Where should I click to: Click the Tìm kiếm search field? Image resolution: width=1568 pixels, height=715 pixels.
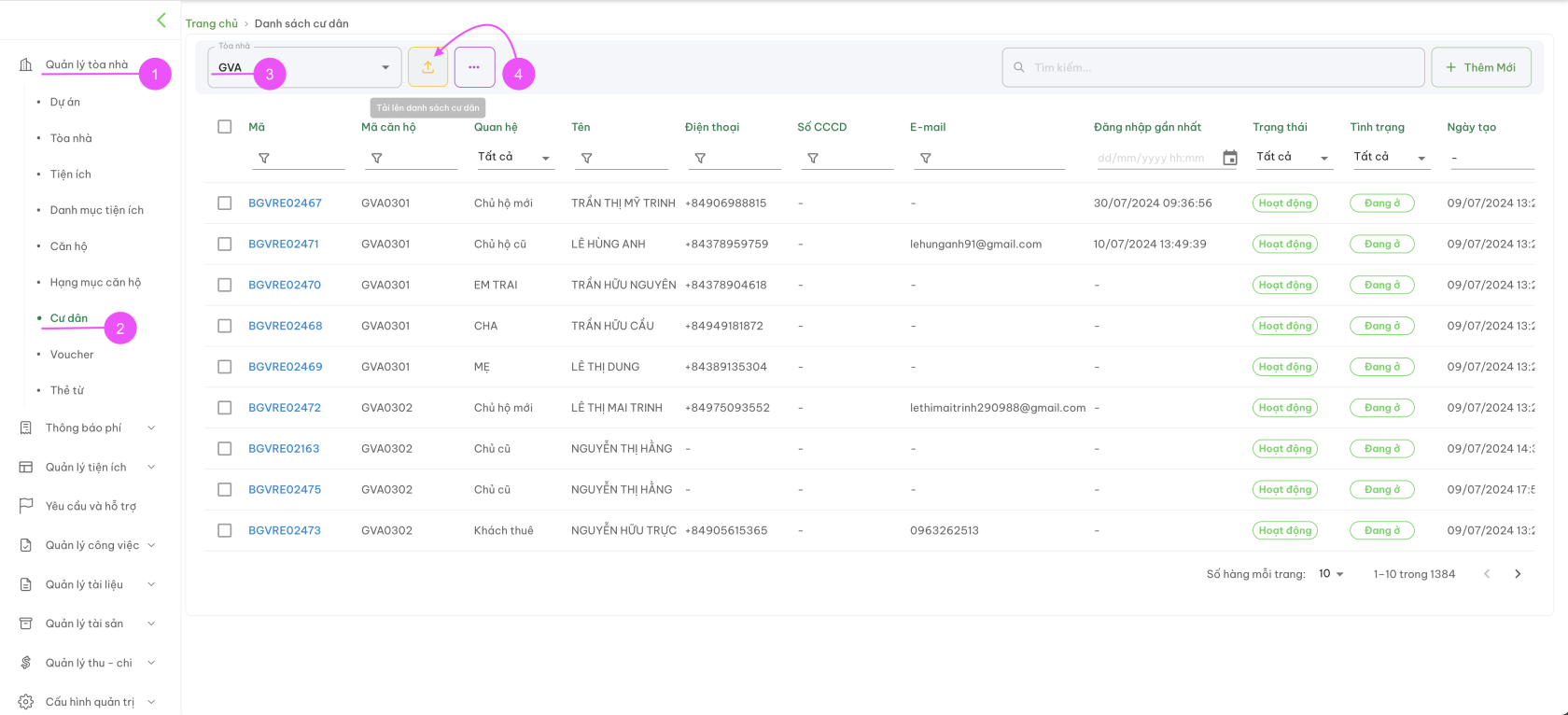point(1213,67)
